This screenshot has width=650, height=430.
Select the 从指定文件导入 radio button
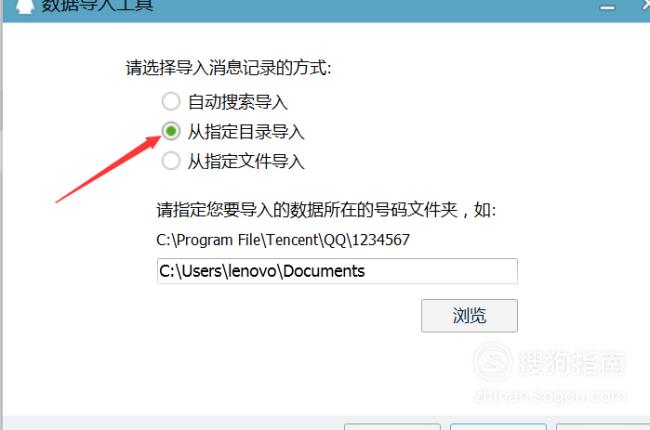(x=171, y=160)
